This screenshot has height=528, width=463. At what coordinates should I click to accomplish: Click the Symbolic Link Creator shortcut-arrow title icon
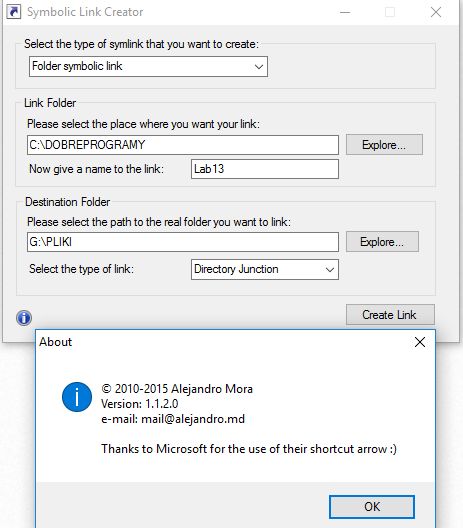tap(14, 12)
